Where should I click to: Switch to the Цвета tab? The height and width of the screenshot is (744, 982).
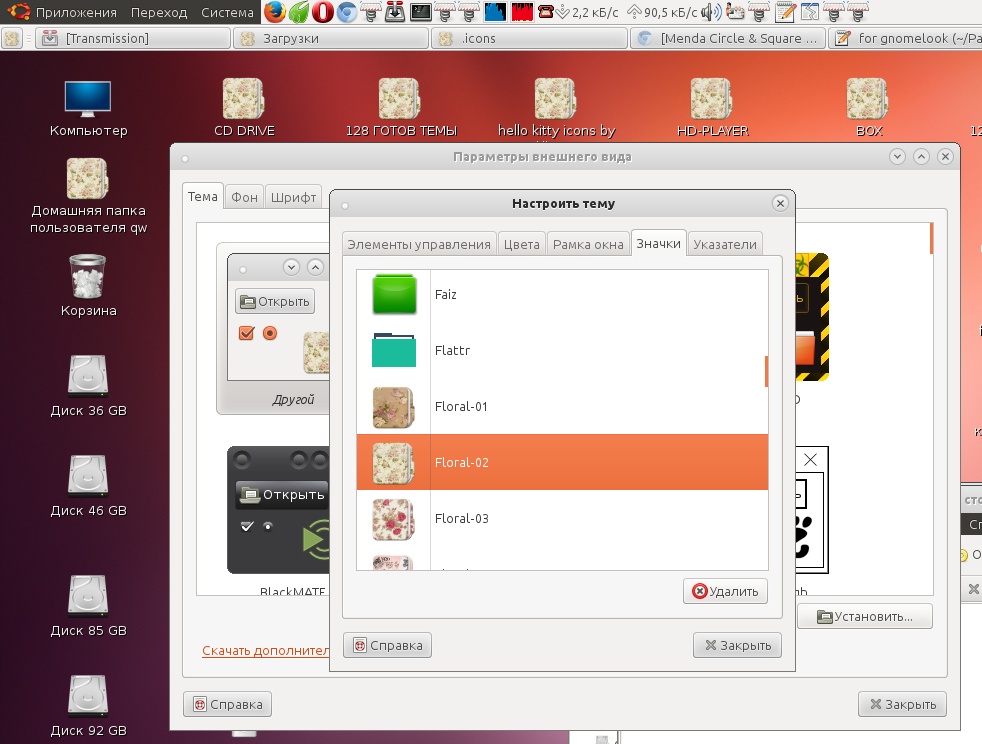(x=522, y=244)
